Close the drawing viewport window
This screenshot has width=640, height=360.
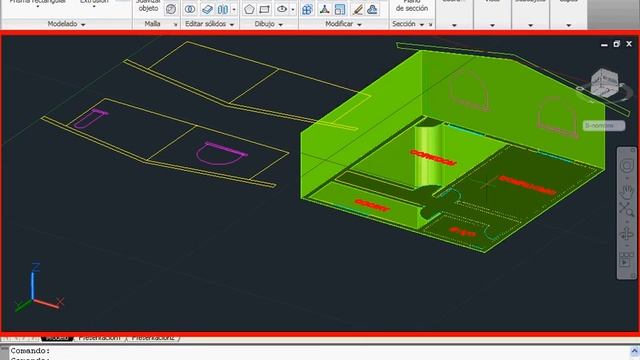pyautogui.click(x=629, y=44)
